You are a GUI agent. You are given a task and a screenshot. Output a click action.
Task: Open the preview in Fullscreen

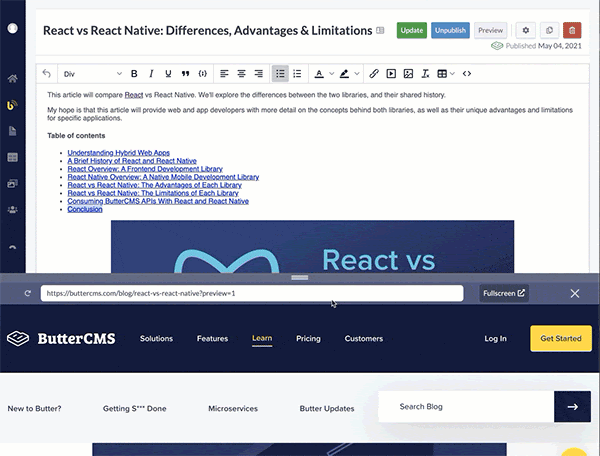tap(504, 293)
